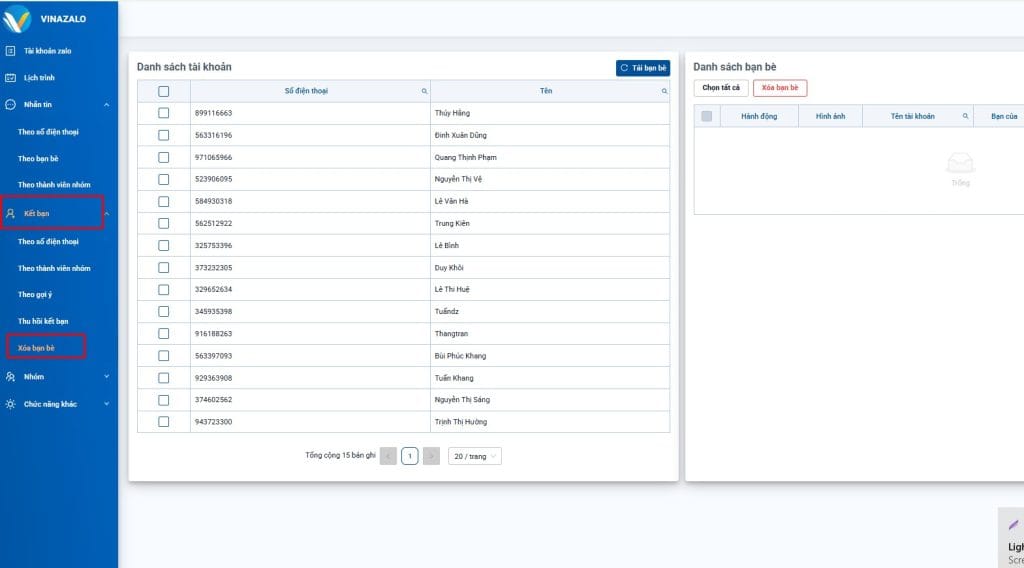Image resolution: width=1024 pixels, height=568 pixels.
Task: Click the Chức năng khác gear icon
Action: [10, 404]
